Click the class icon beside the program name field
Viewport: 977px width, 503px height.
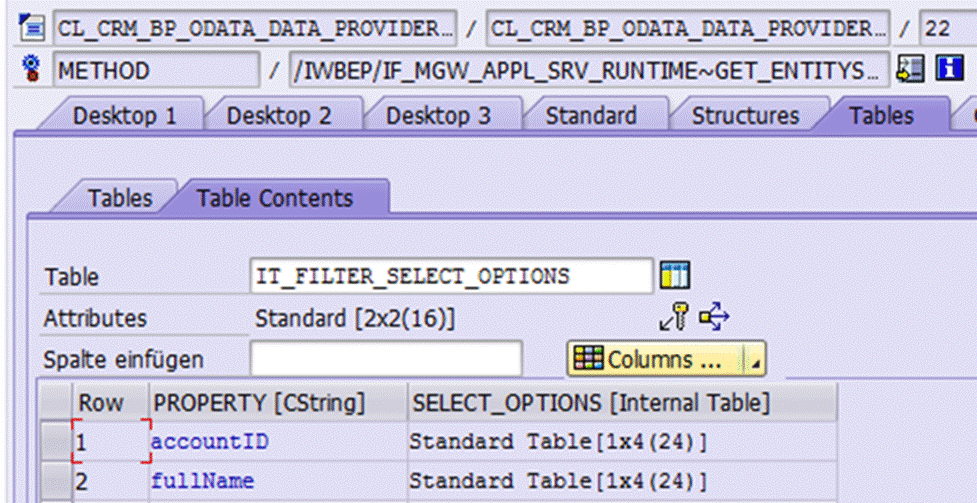pyautogui.click(x=32, y=27)
